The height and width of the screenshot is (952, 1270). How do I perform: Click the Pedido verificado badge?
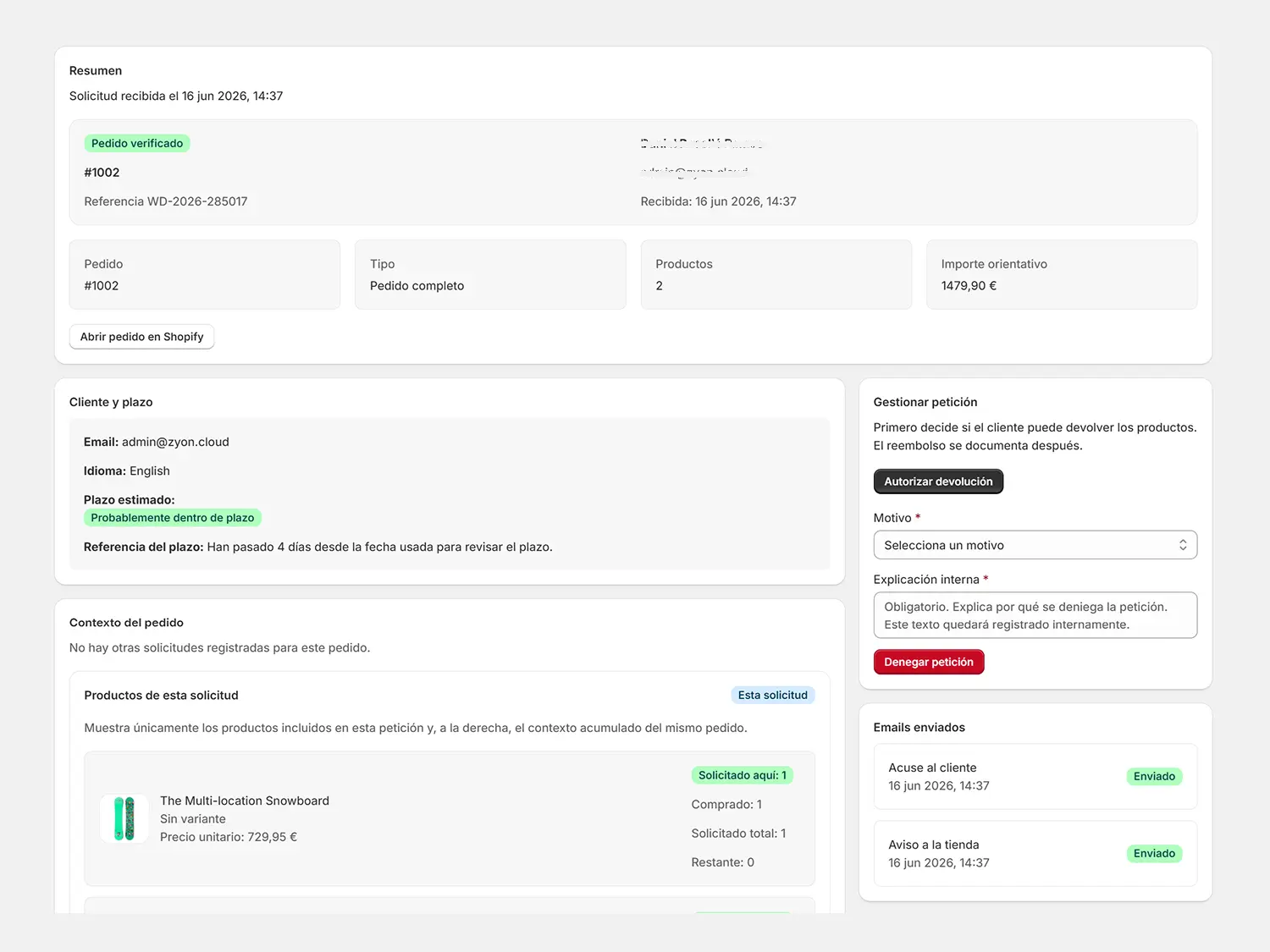click(x=137, y=143)
